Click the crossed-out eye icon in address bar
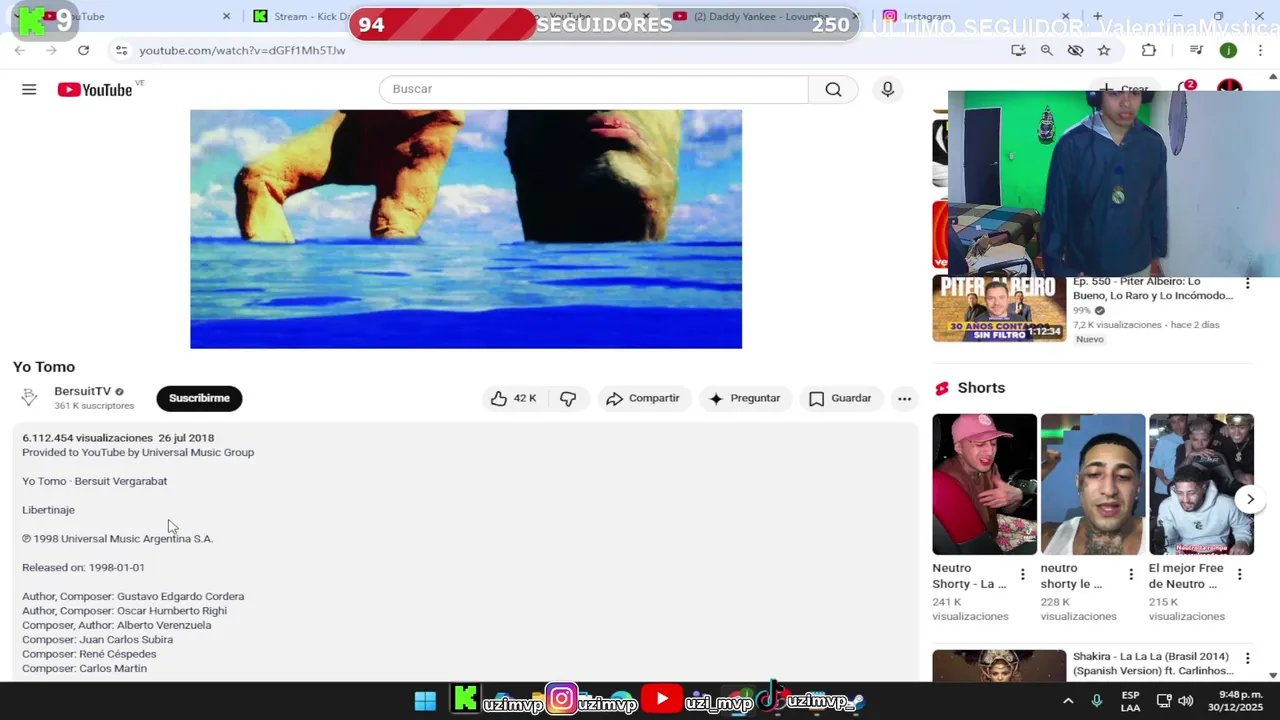1280x720 pixels. 1075,50
